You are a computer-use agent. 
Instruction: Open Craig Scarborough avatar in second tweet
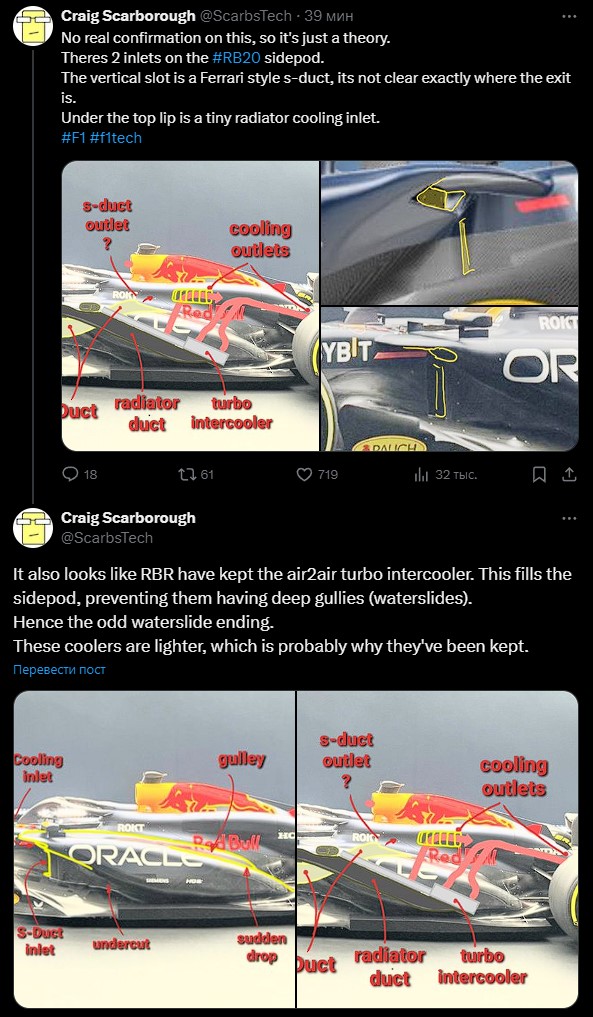[x=33, y=528]
